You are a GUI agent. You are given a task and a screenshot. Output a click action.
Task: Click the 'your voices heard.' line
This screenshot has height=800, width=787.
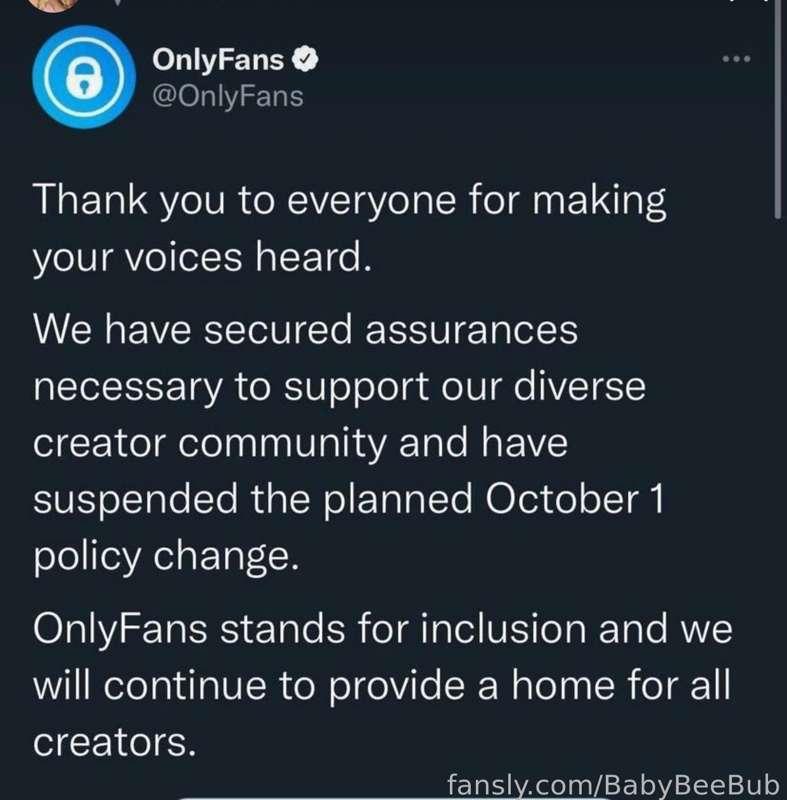202,258
